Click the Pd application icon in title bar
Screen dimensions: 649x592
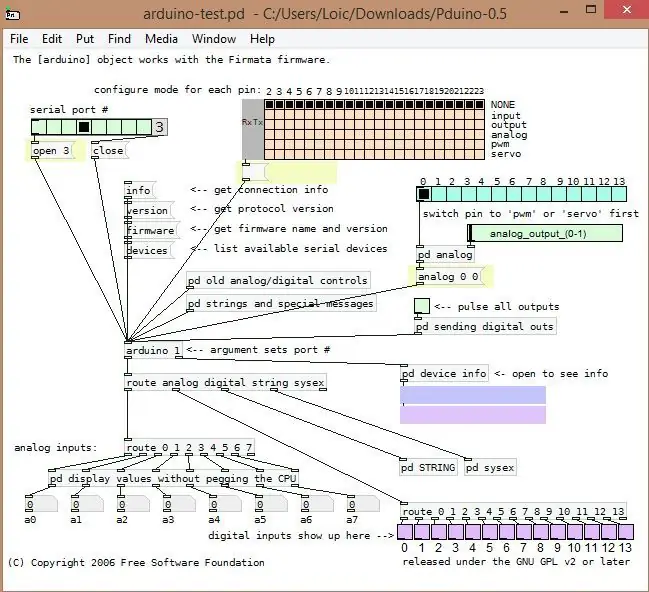[x=12, y=14]
